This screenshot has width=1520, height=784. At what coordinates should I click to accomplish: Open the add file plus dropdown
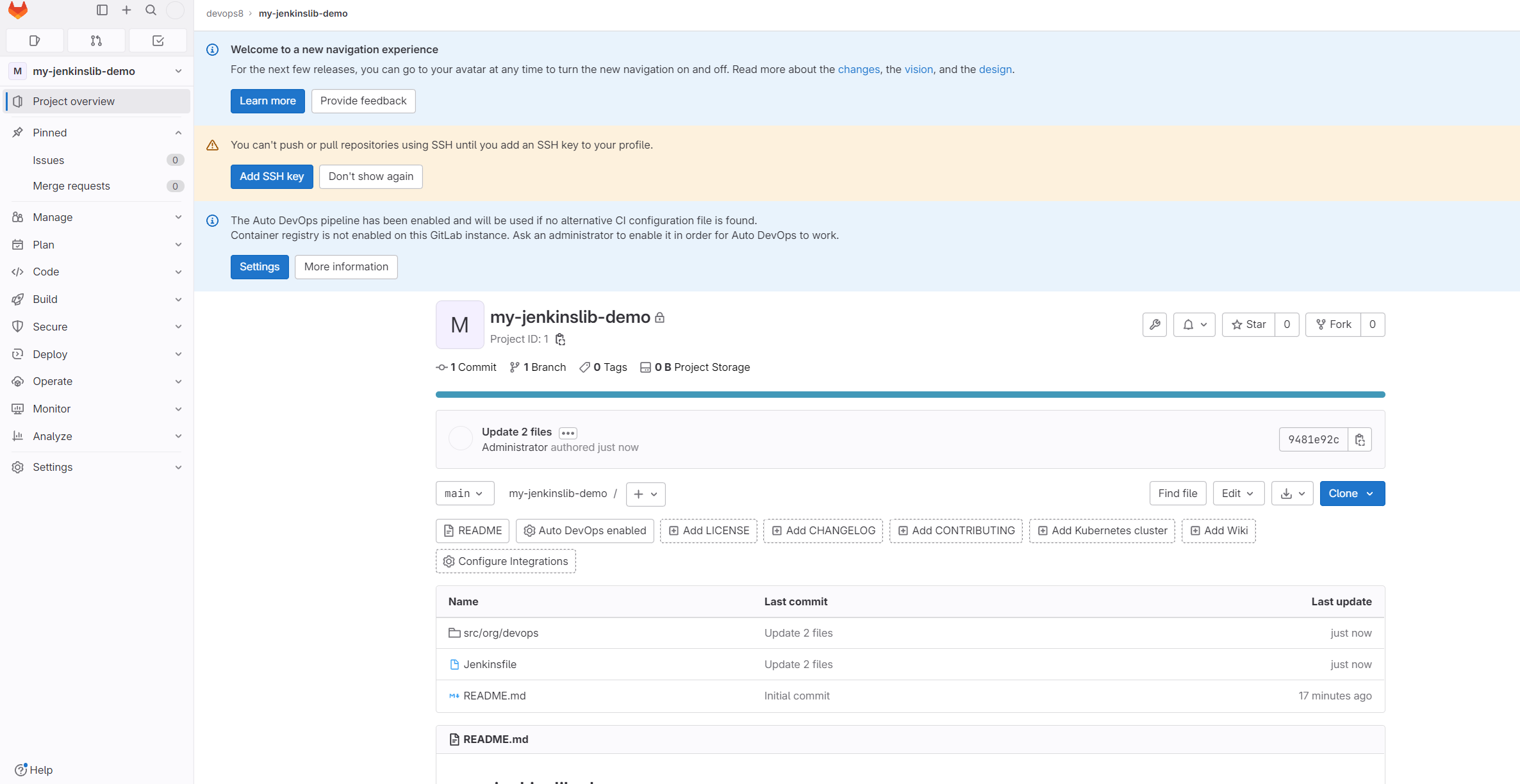tap(646, 494)
